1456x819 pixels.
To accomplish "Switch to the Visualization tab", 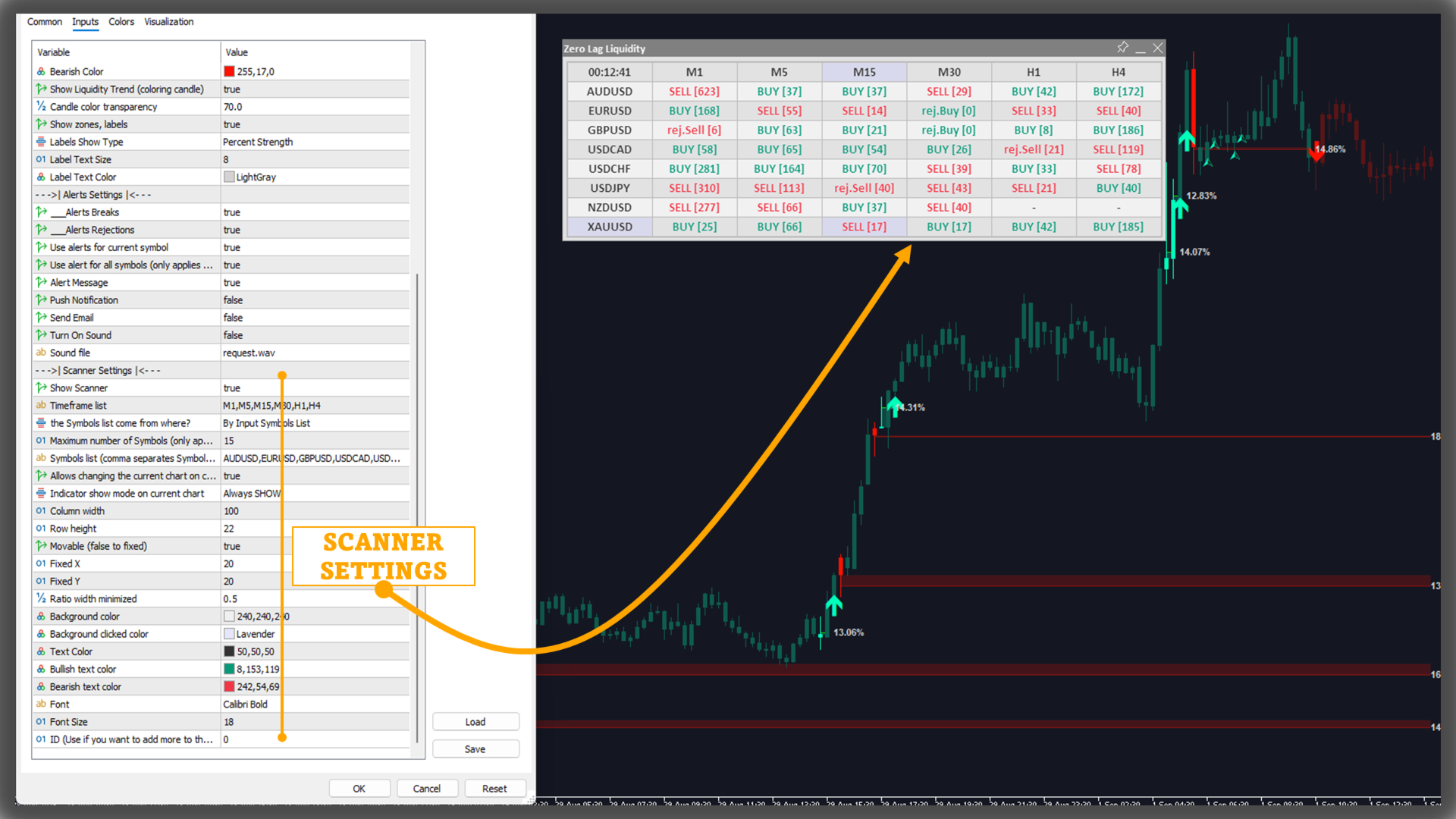I will click(169, 22).
